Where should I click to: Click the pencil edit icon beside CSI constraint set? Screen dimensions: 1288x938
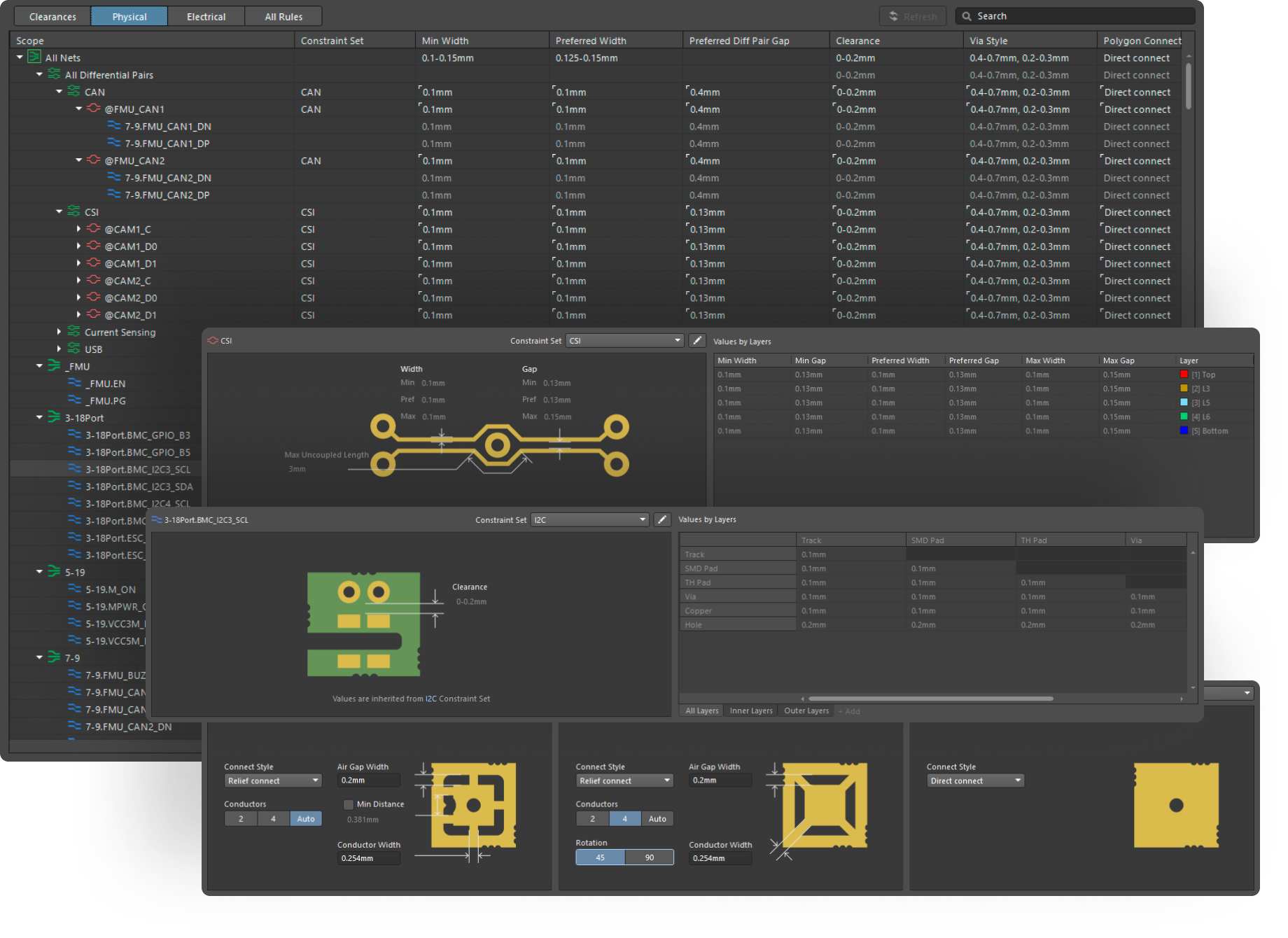(x=696, y=341)
